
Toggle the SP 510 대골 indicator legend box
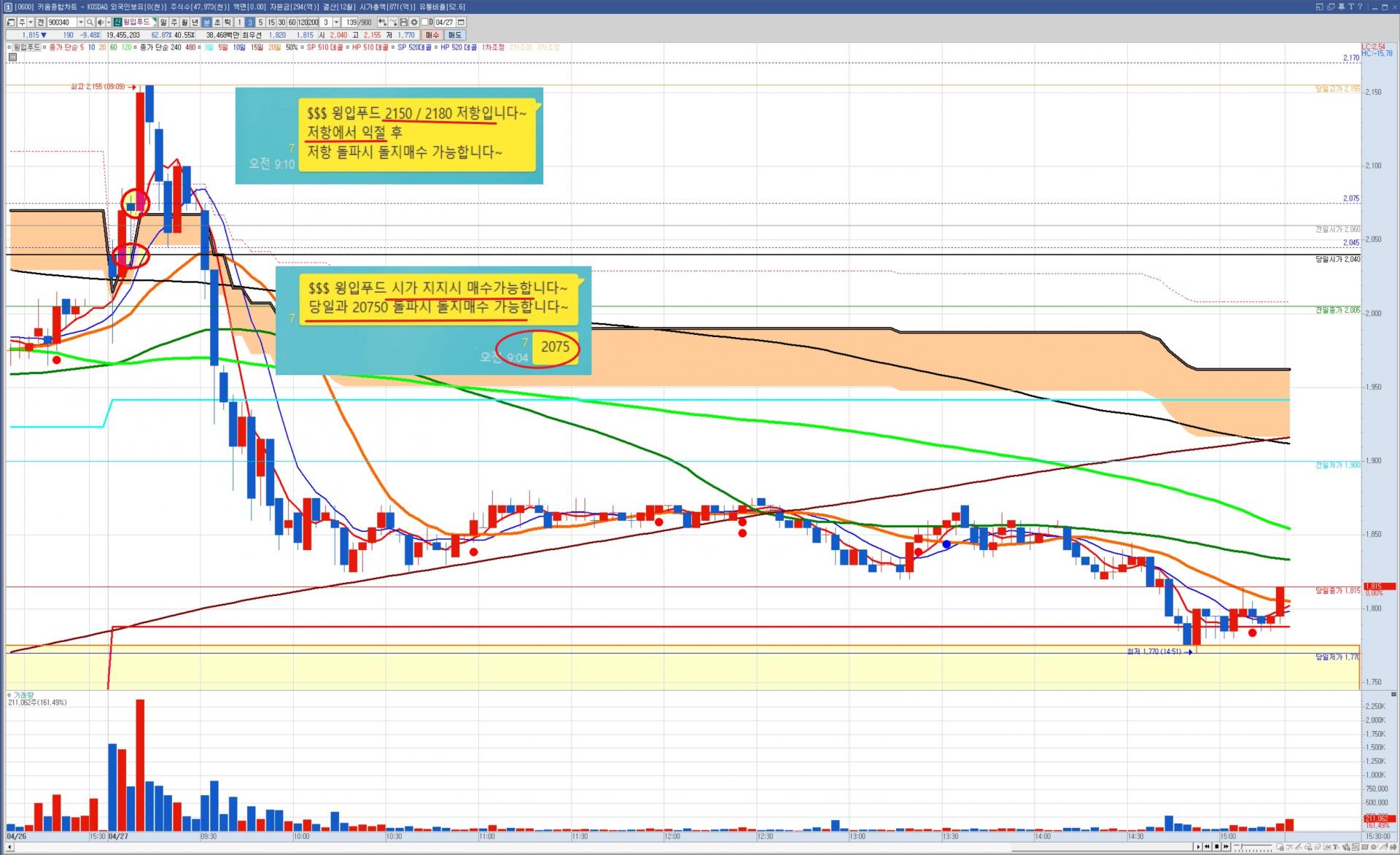coord(303,47)
